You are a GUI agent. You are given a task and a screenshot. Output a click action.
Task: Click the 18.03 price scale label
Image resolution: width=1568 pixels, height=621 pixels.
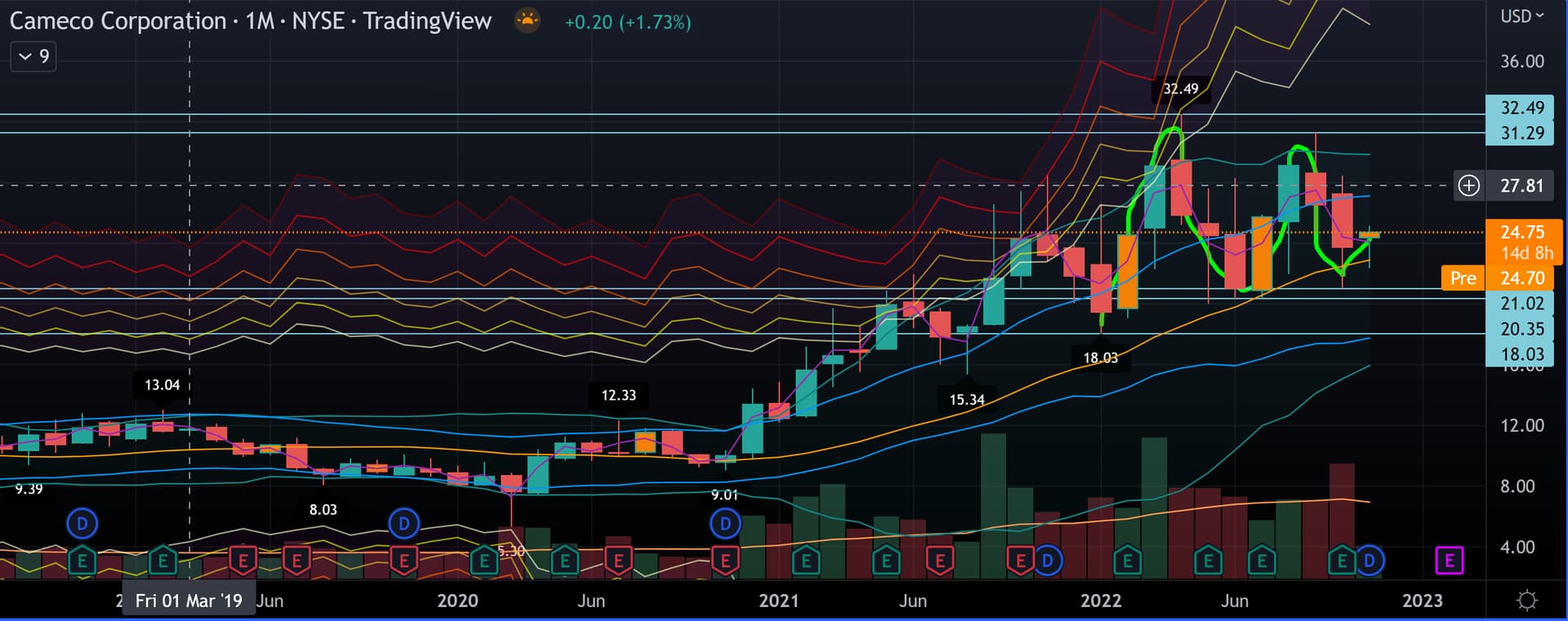tap(1522, 354)
